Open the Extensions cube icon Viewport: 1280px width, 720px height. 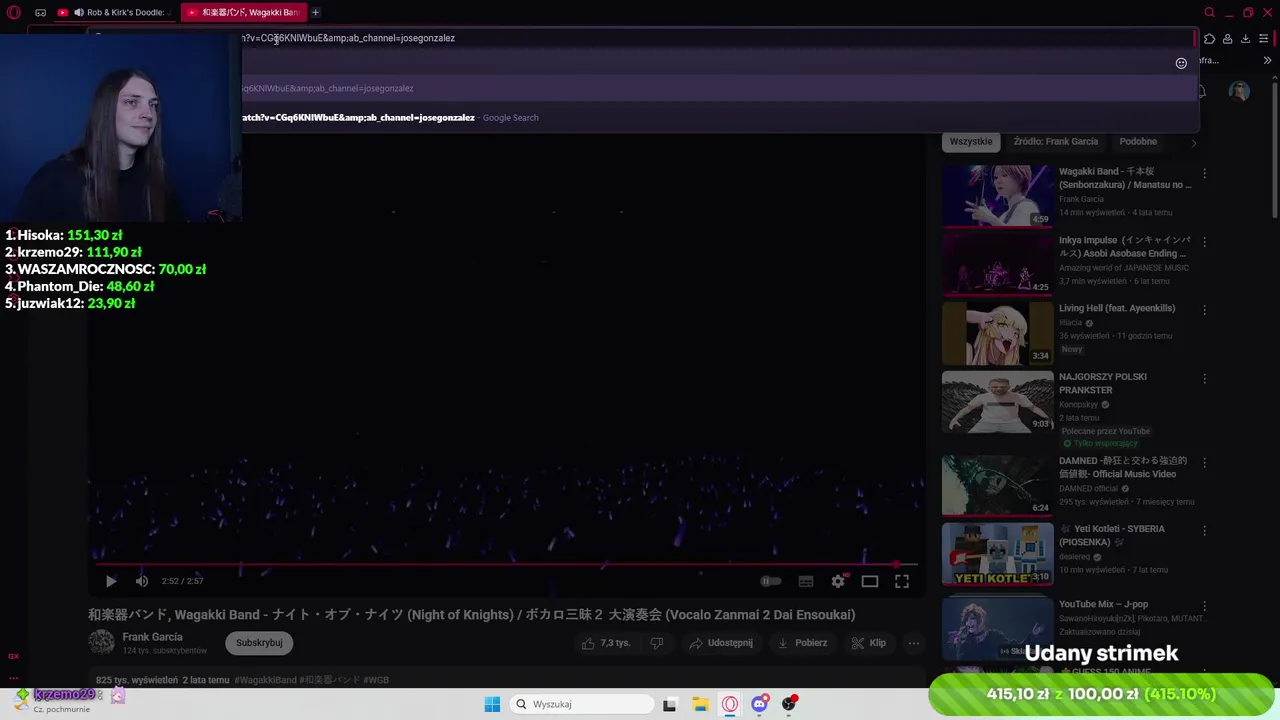point(1209,39)
